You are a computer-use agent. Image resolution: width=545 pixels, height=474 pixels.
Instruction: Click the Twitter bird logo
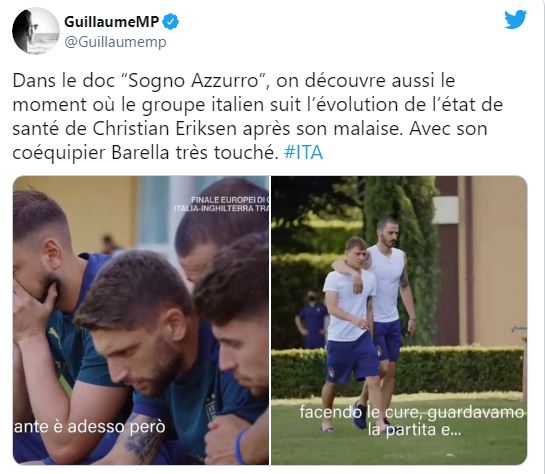515,19
